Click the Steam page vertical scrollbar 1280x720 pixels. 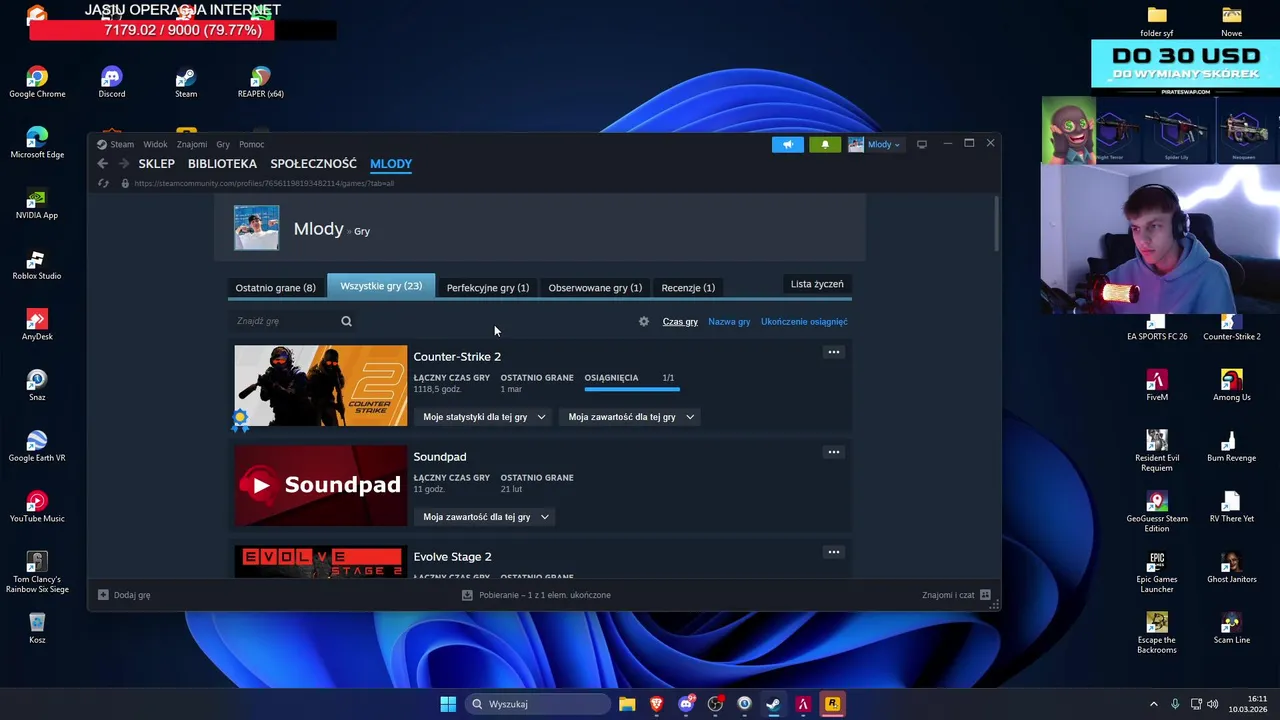click(x=996, y=224)
